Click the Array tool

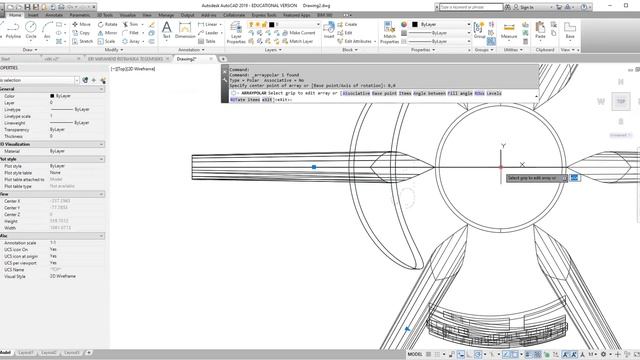131,41
